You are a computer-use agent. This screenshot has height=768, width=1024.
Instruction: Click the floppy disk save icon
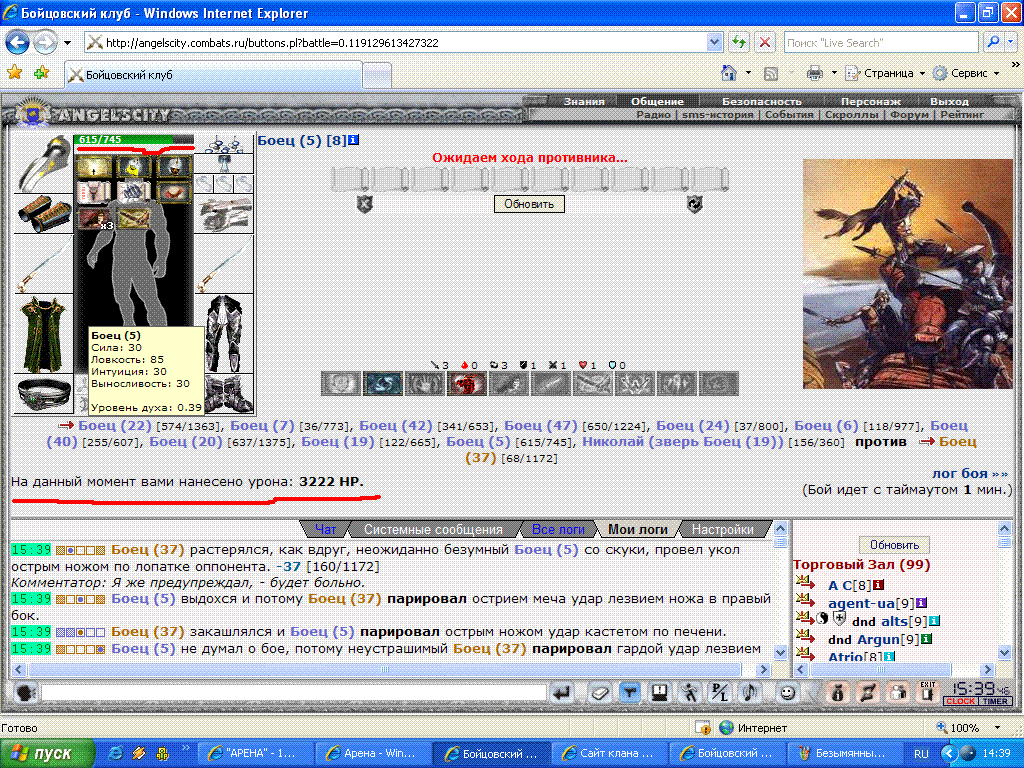(660, 692)
